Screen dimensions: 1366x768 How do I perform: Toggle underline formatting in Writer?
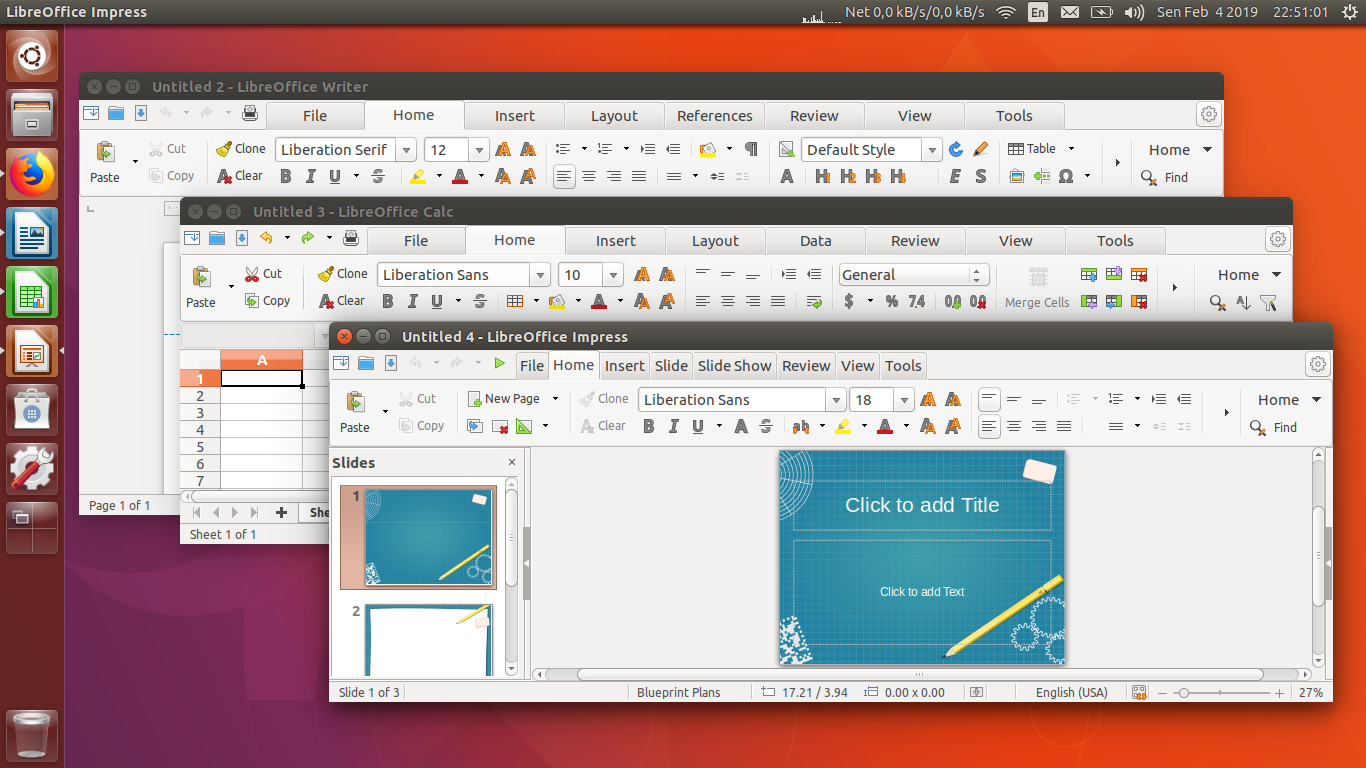point(336,175)
